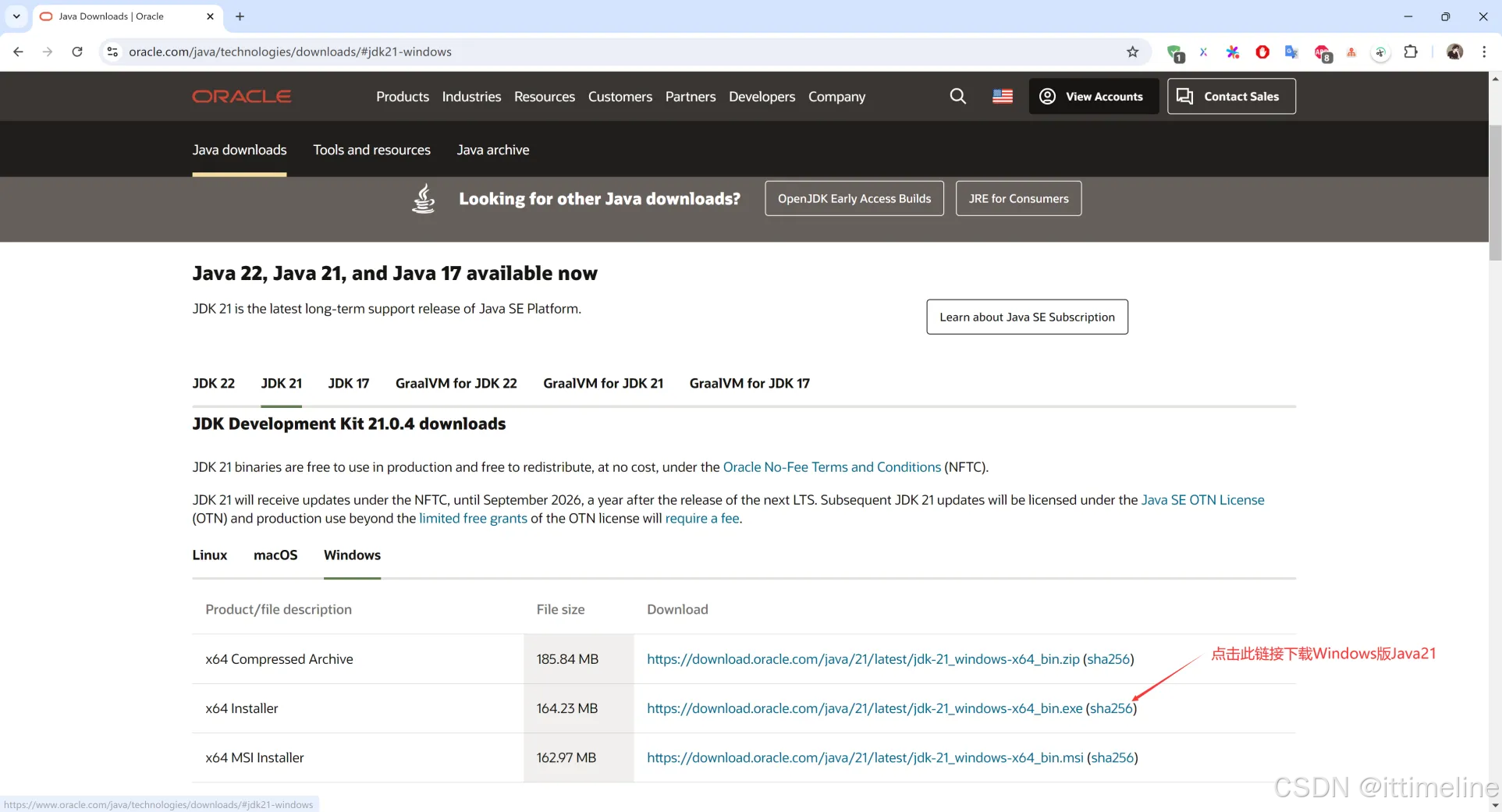The image size is (1502, 812).
Task: Open Oracle No-Fee Terms and Conditions link
Action: coord(832,467)
